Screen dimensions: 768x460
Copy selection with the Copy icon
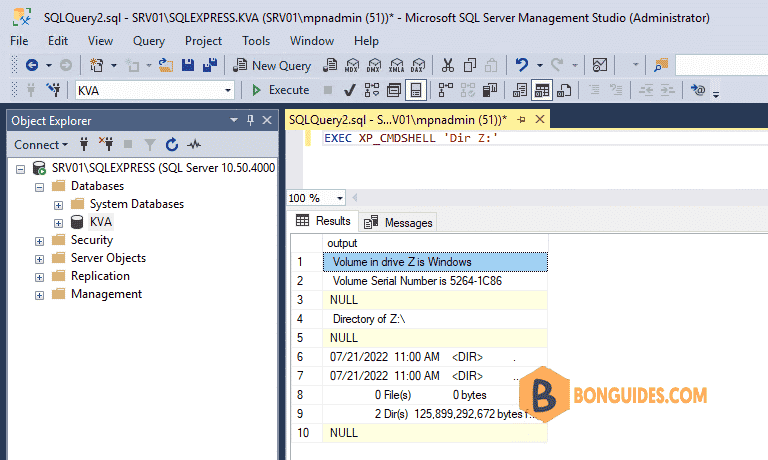coord(470,65)
